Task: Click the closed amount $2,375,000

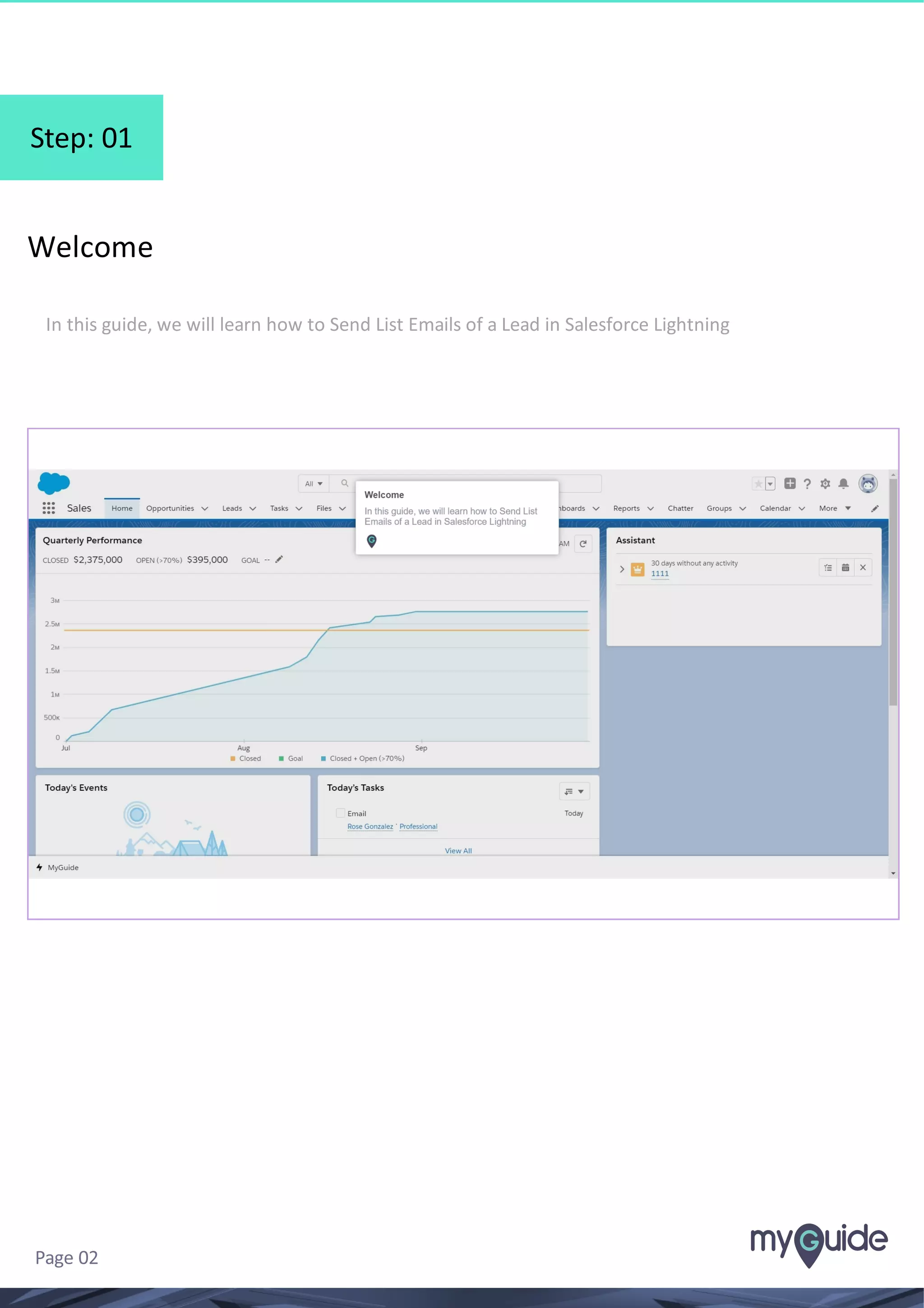Action: (98, 559)
